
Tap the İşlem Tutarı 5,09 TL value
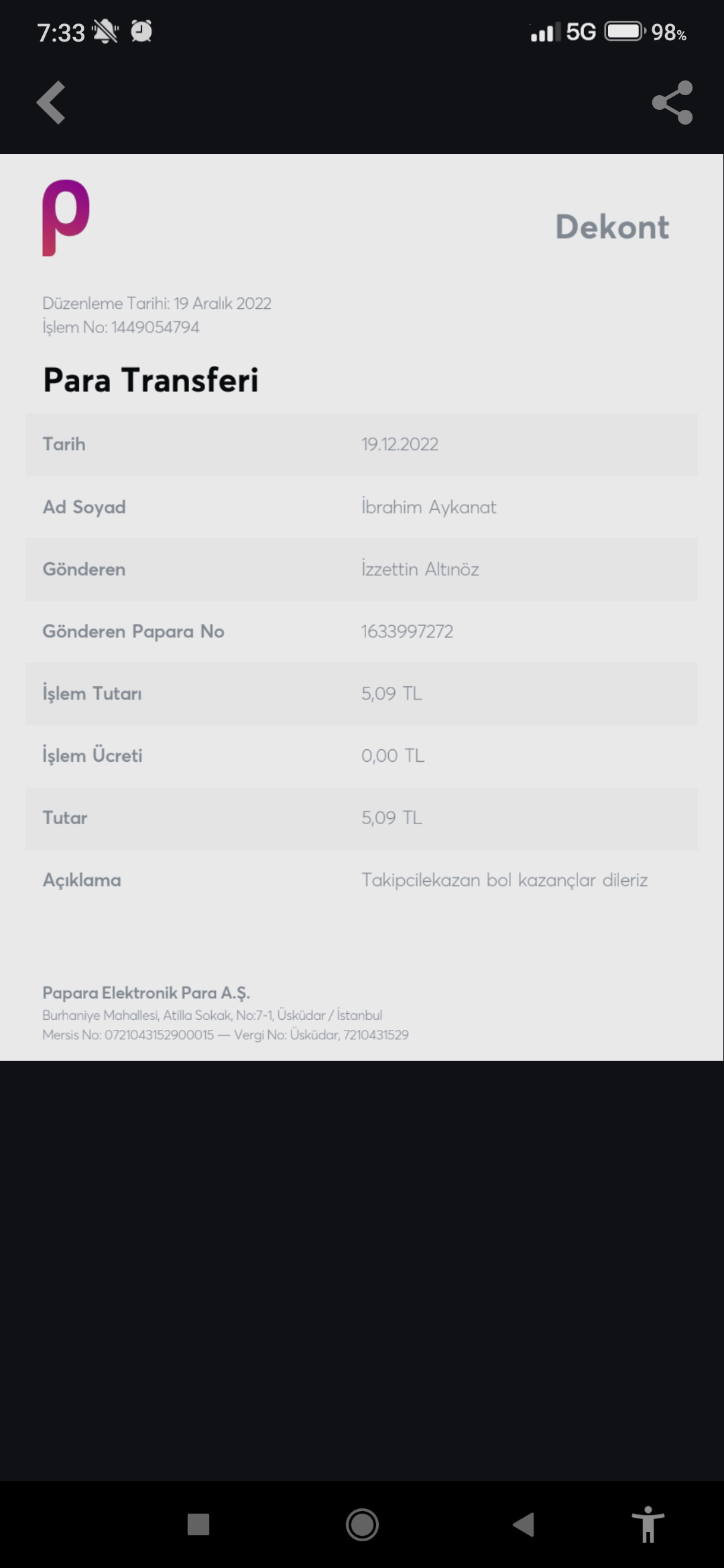click(x=391, y=694)
